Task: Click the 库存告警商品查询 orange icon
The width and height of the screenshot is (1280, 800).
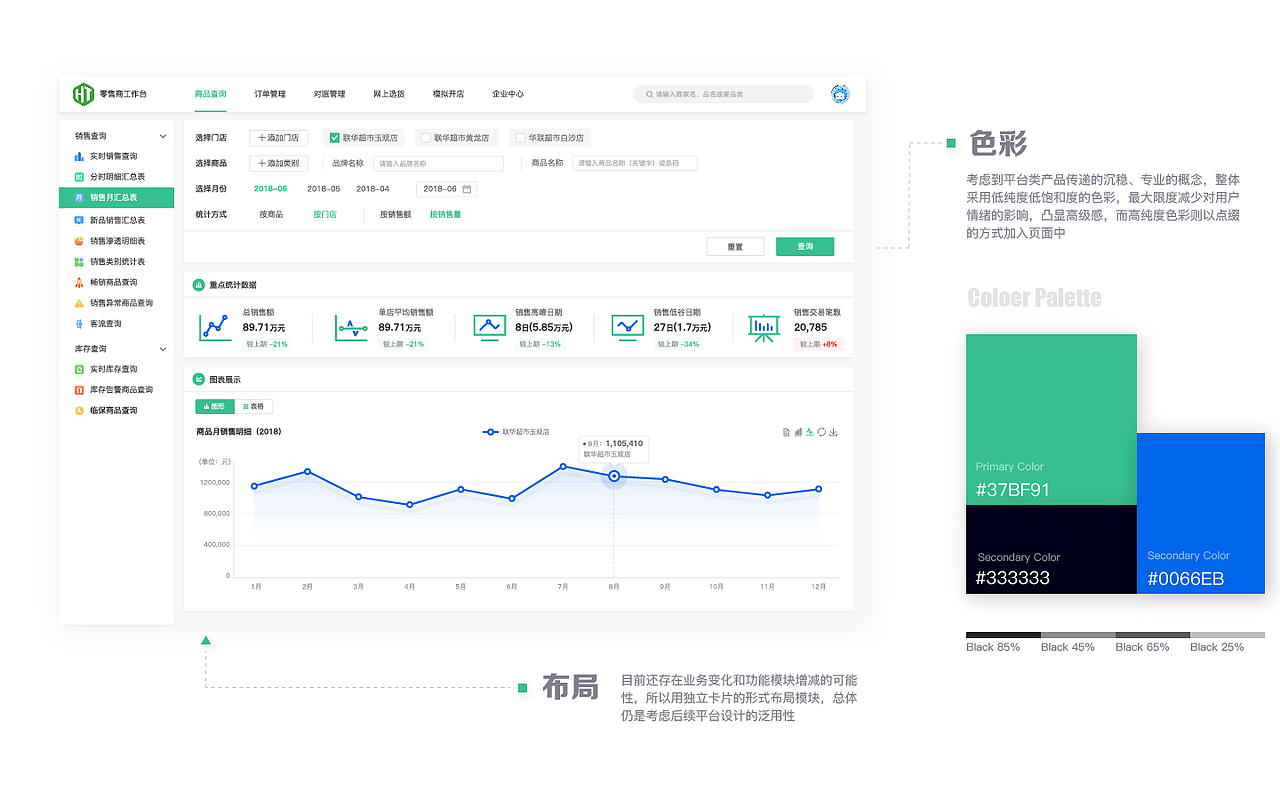Action: click(80, 390)
